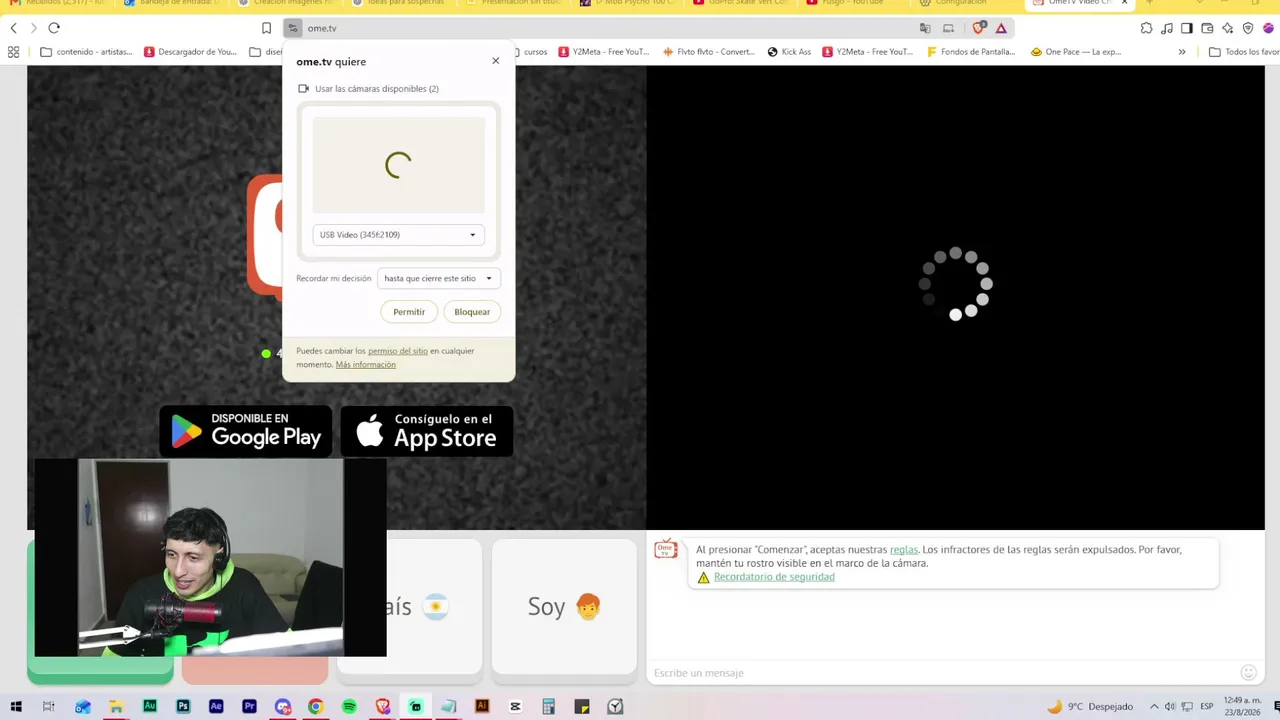
Task: Toggle the browser sidebar panel icon
Action: click(x=1187, y=28)
